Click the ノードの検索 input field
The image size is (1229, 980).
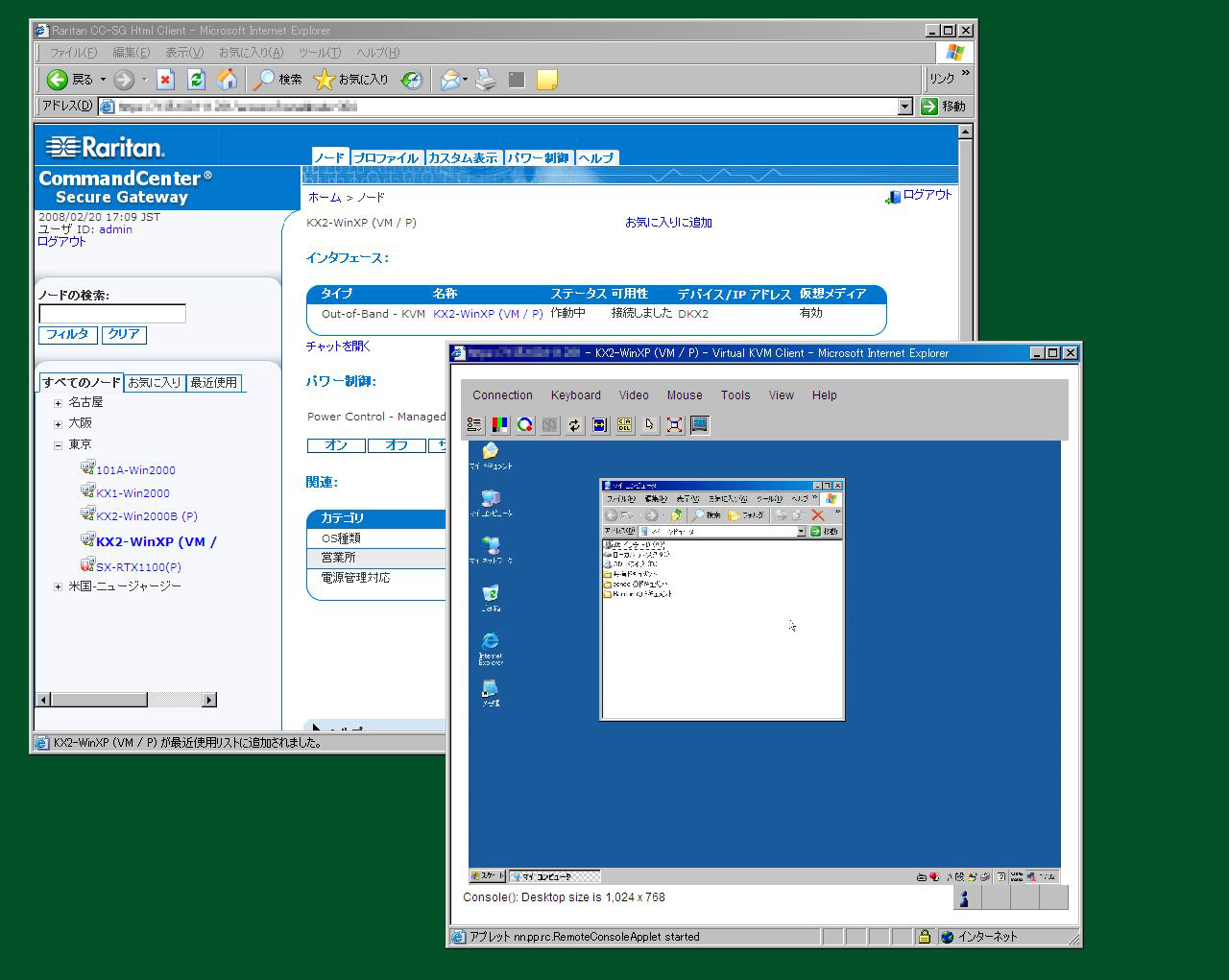pos(112,314)
